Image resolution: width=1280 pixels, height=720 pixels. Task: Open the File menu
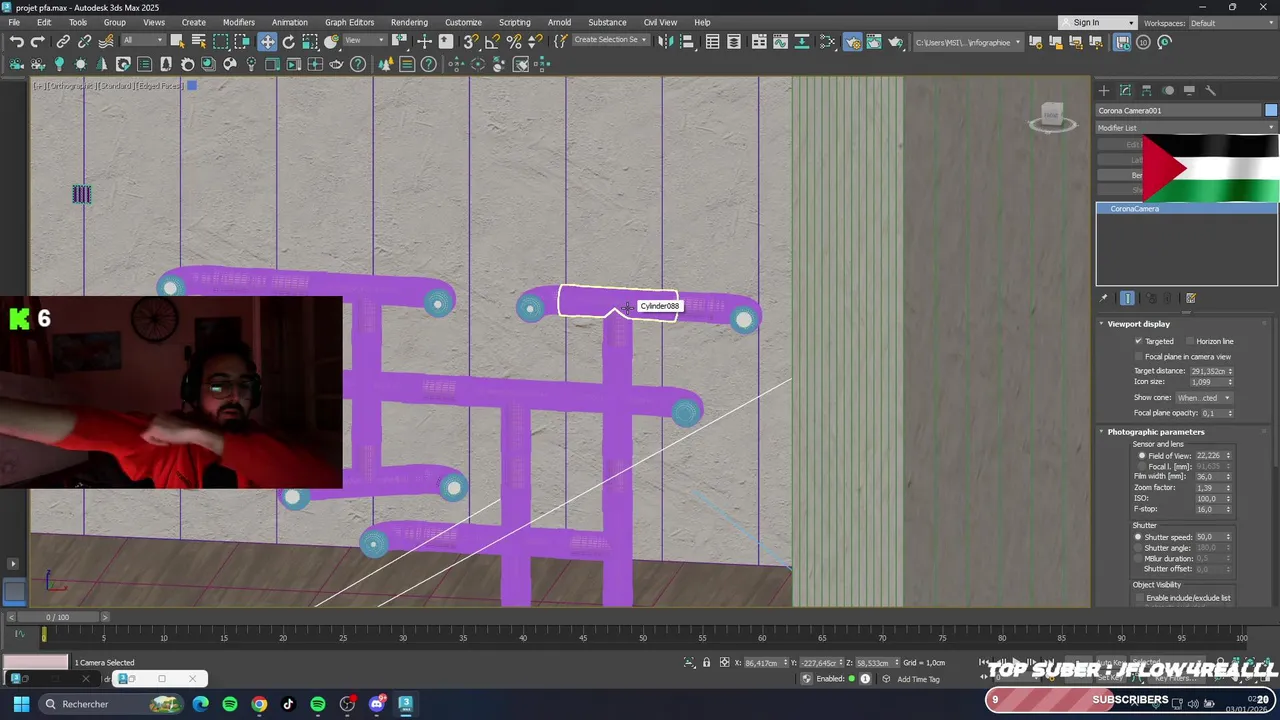pyautogui.click(x=14, y=22)
